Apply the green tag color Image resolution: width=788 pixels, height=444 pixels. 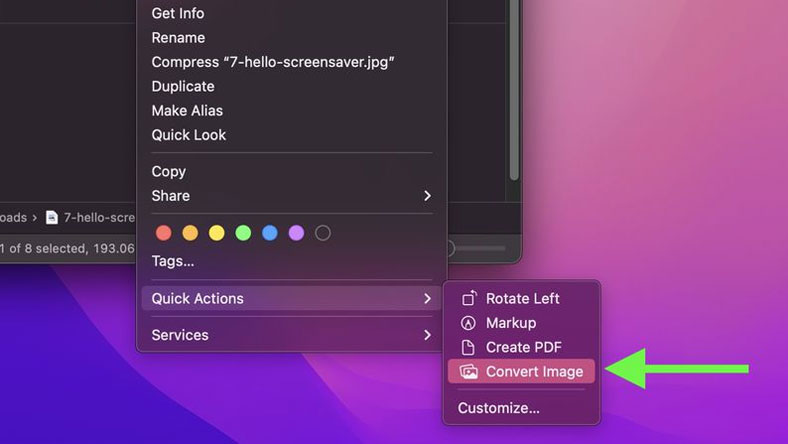point(243,233)
